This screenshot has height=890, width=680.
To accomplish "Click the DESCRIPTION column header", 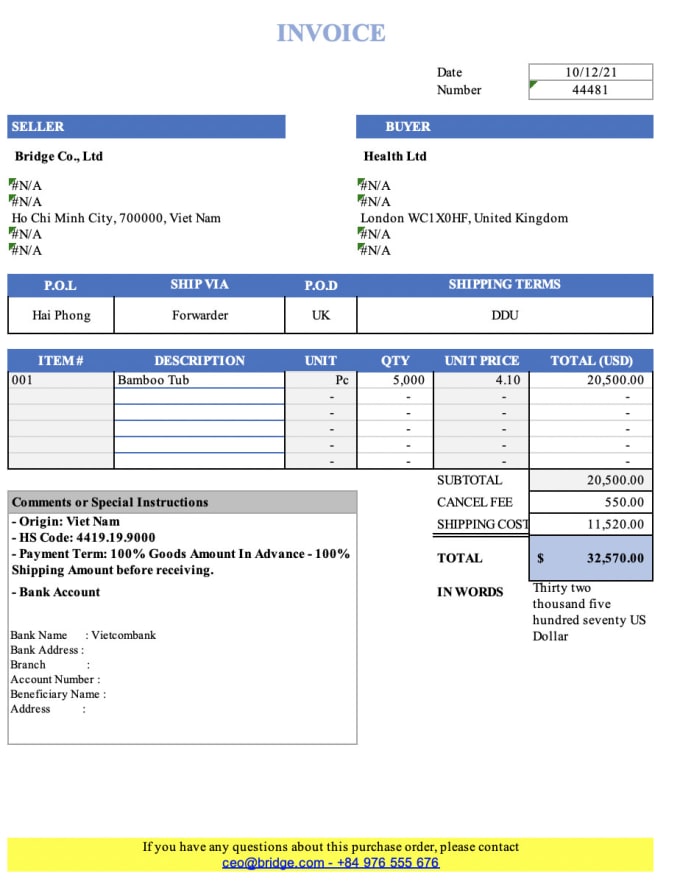I will [200, 360].
